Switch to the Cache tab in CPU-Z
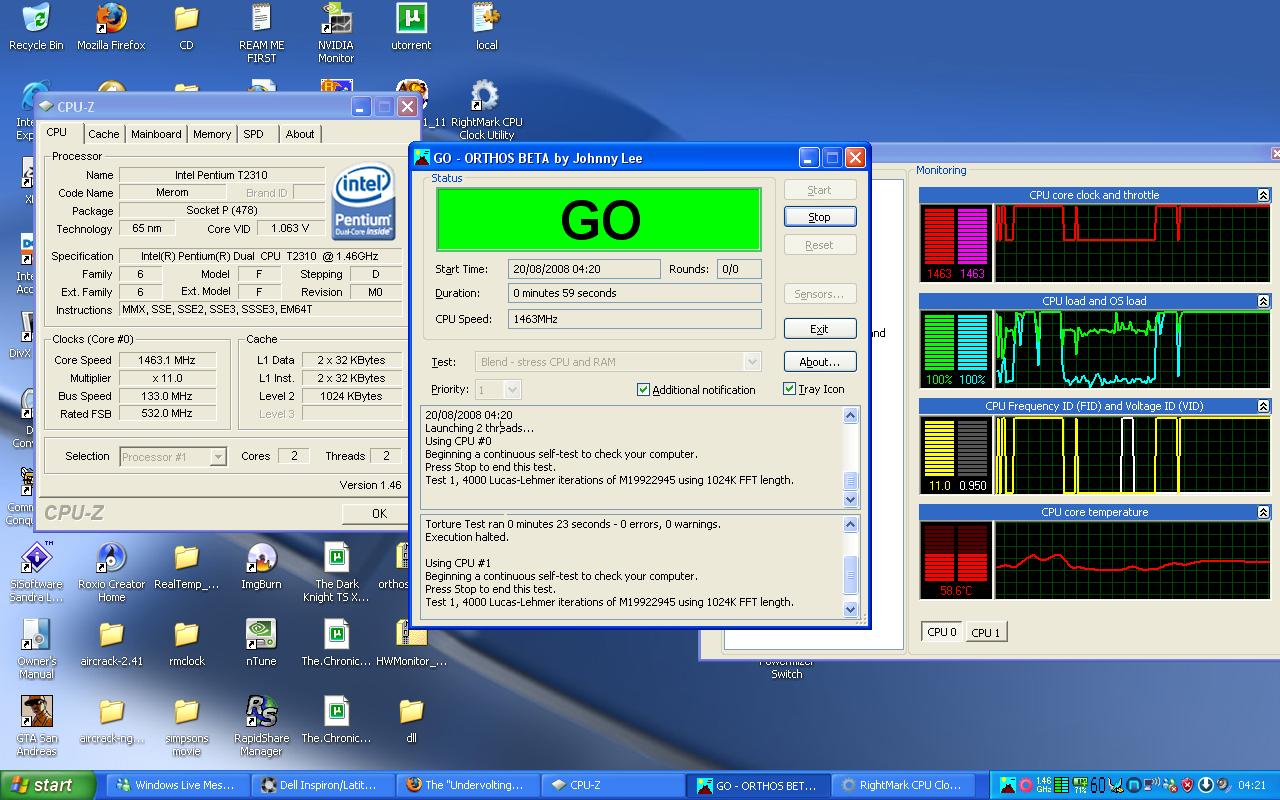The height and width of the screenshot is (800, 1280). [103, 134]
